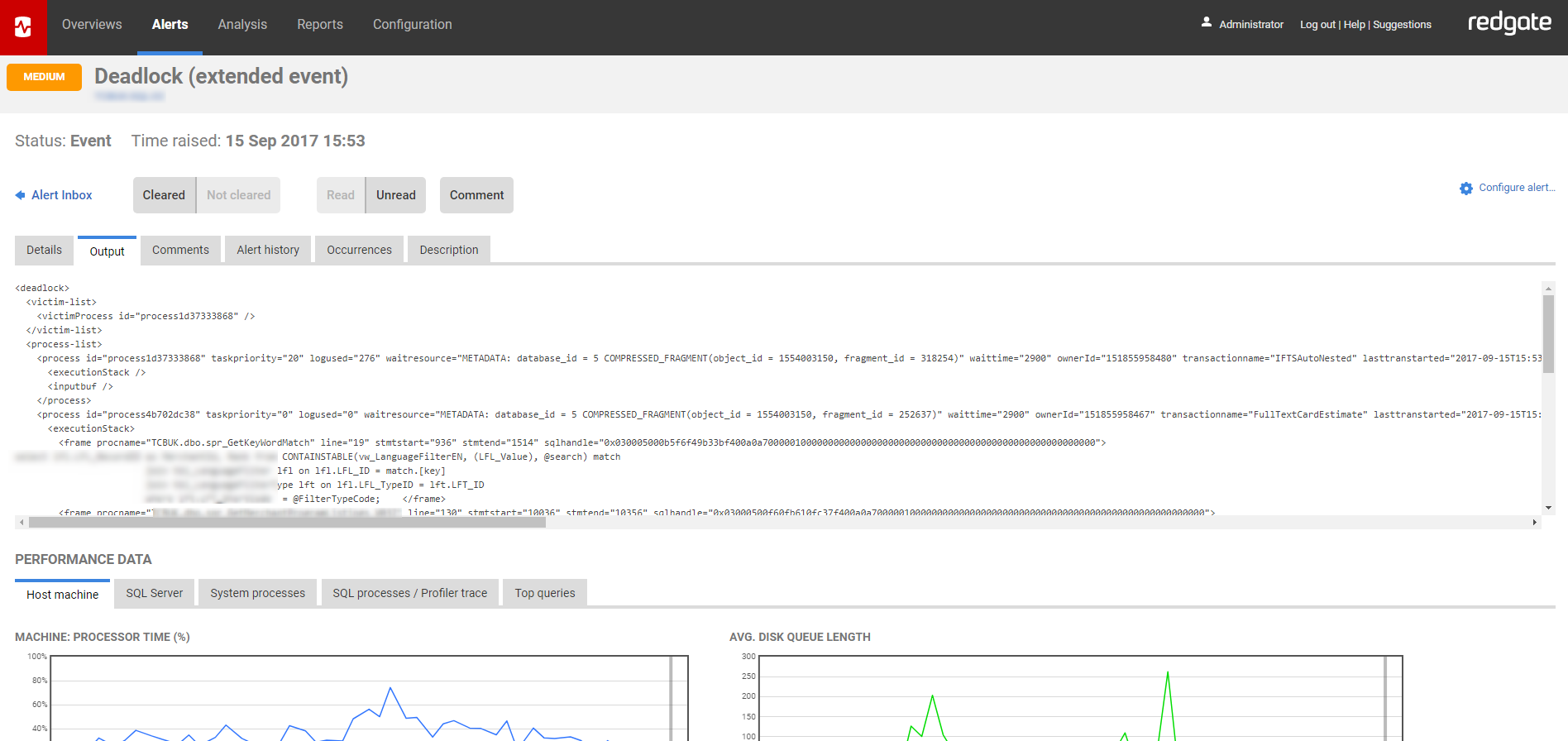Click the Avg. Disk Queue Length chart
1568x741 pixels.
click(x=1080, y=698)
